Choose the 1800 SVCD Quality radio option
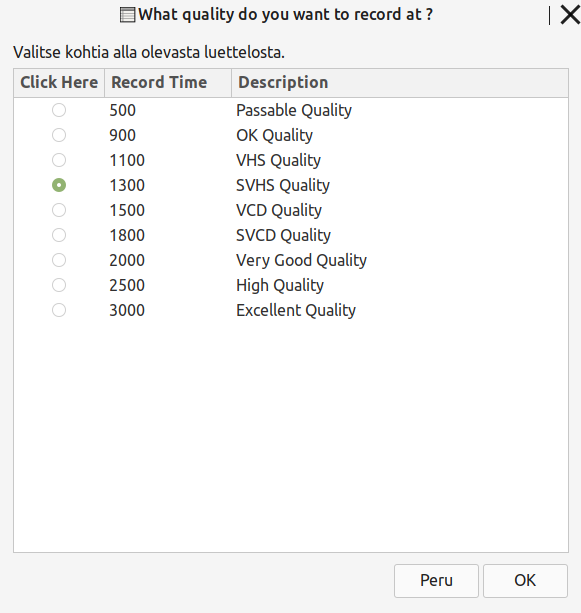This screenshot has width=581, height=613. 59,235
